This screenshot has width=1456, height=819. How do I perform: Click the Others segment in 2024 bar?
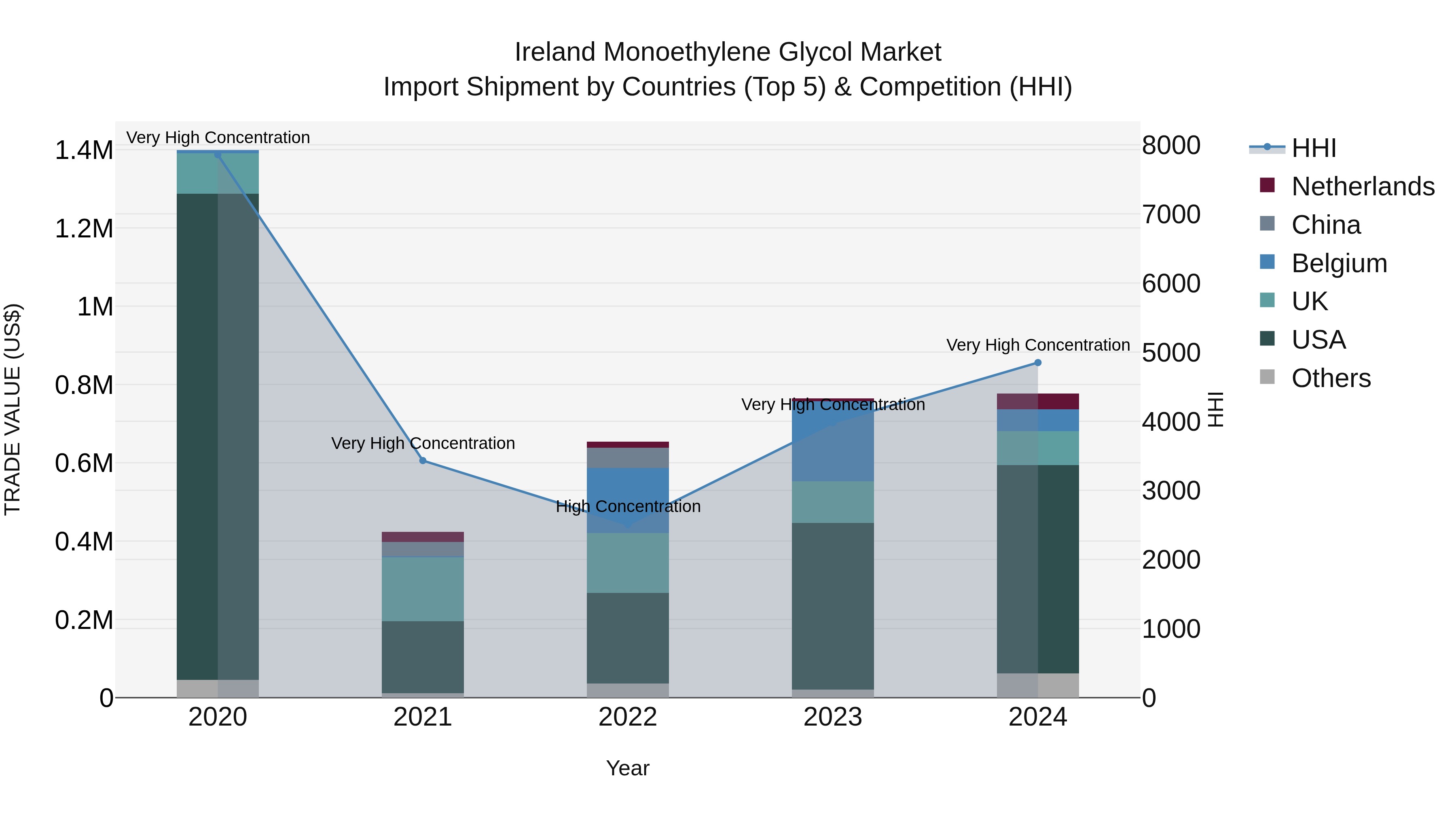(1038, 685)
